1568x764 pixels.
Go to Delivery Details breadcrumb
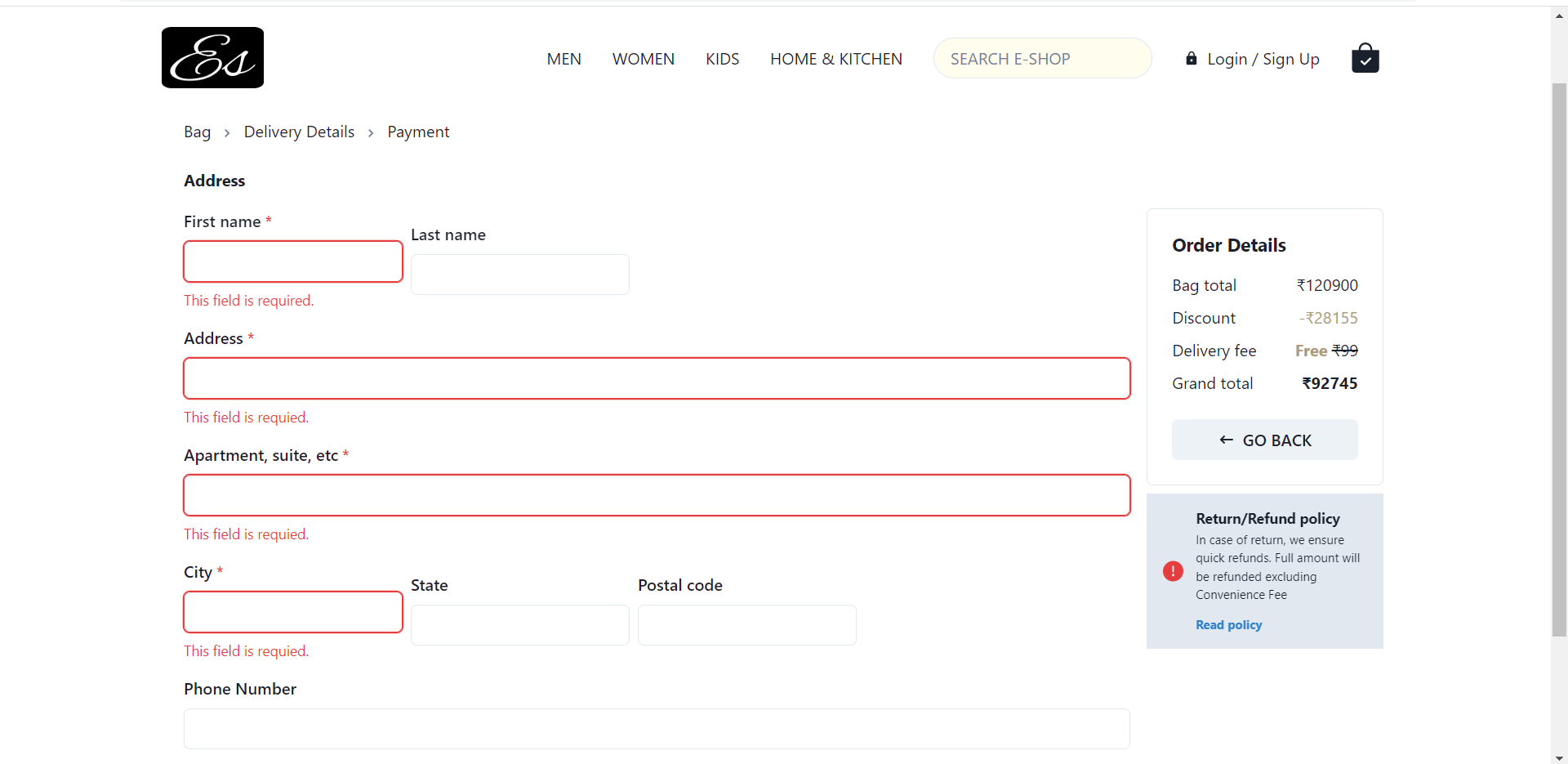pyautogui.click(x=299, y=132)
